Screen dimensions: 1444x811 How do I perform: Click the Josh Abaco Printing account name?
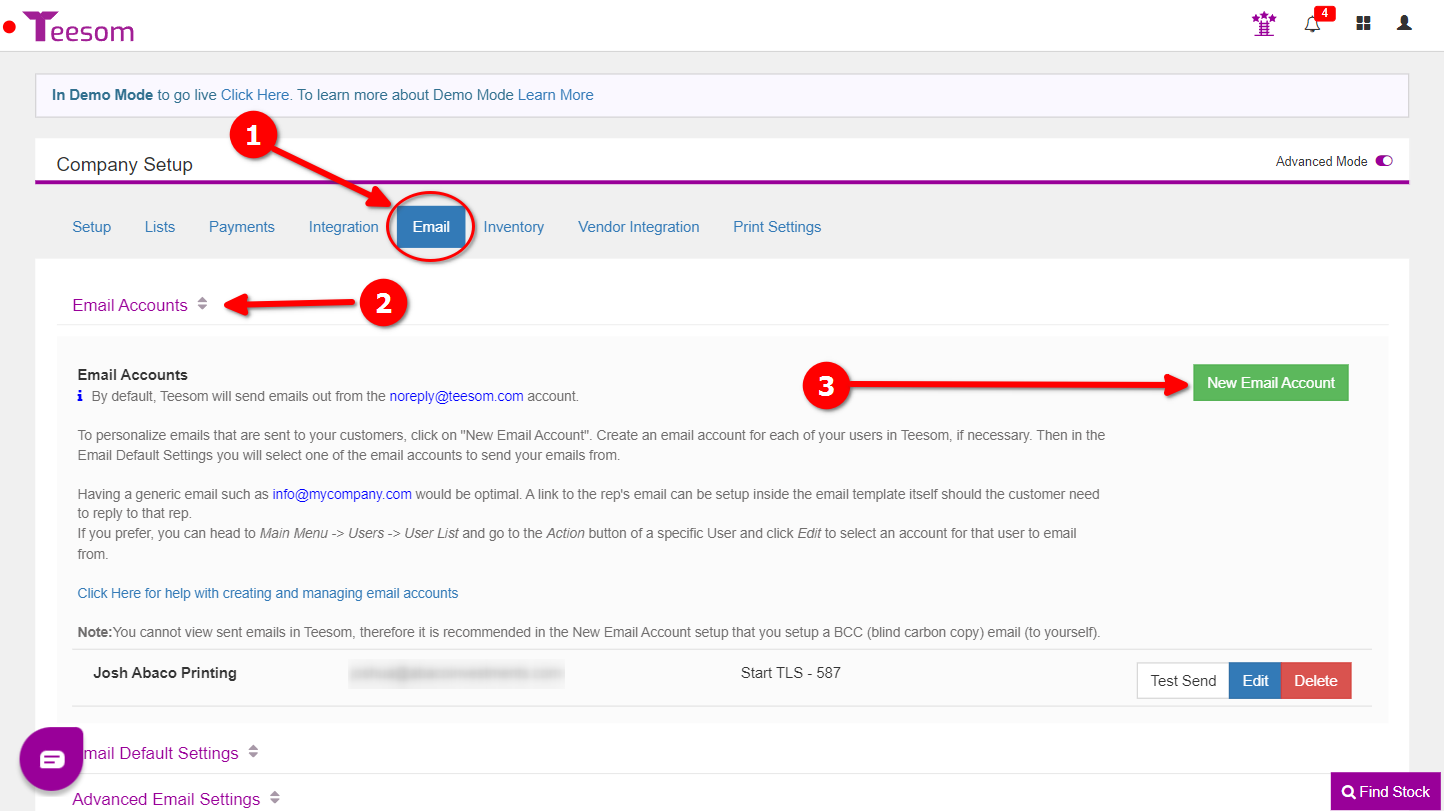(x=165, y=673)
